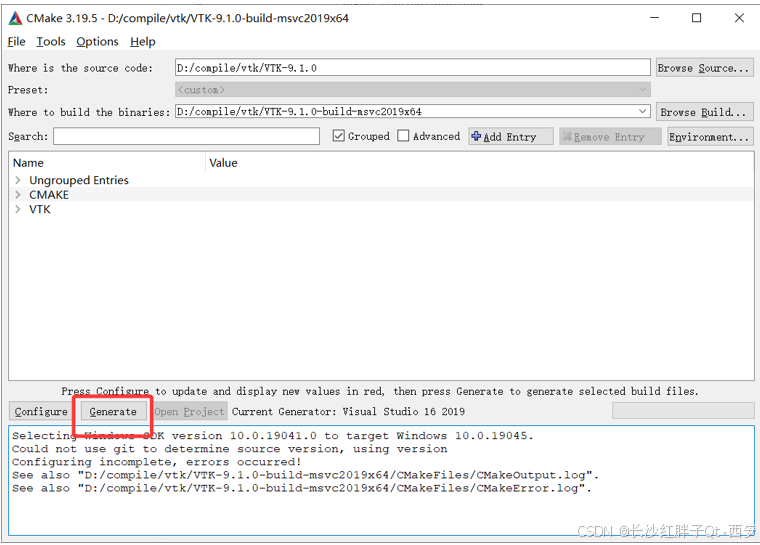Select the VTK row label
The image size is (760, 545).
coord(40,209)
